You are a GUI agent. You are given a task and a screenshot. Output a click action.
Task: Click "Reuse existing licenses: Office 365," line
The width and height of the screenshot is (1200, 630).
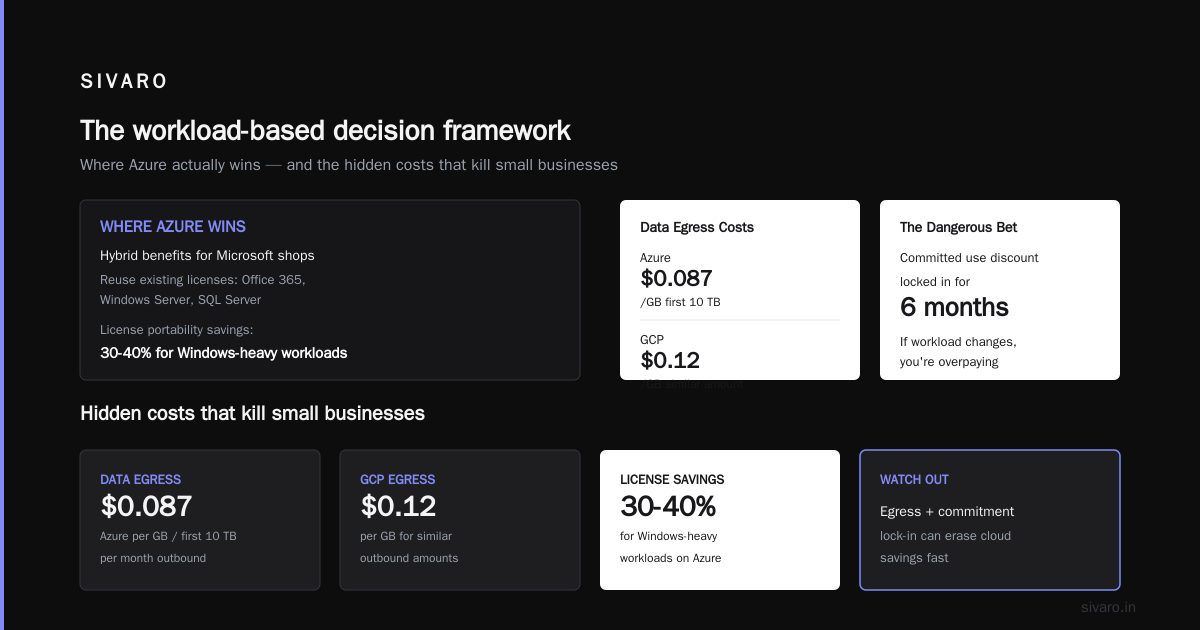coord(203,280)
